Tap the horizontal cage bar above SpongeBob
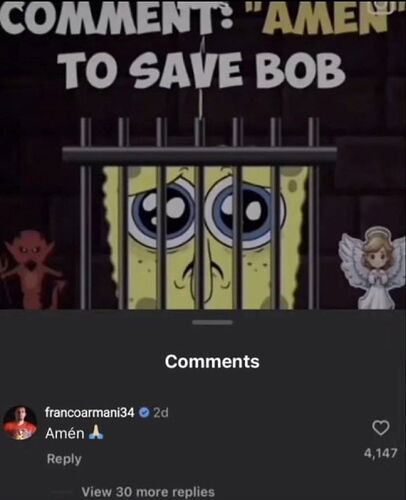This screenshot has width=406, height=500. pos(199,155)
